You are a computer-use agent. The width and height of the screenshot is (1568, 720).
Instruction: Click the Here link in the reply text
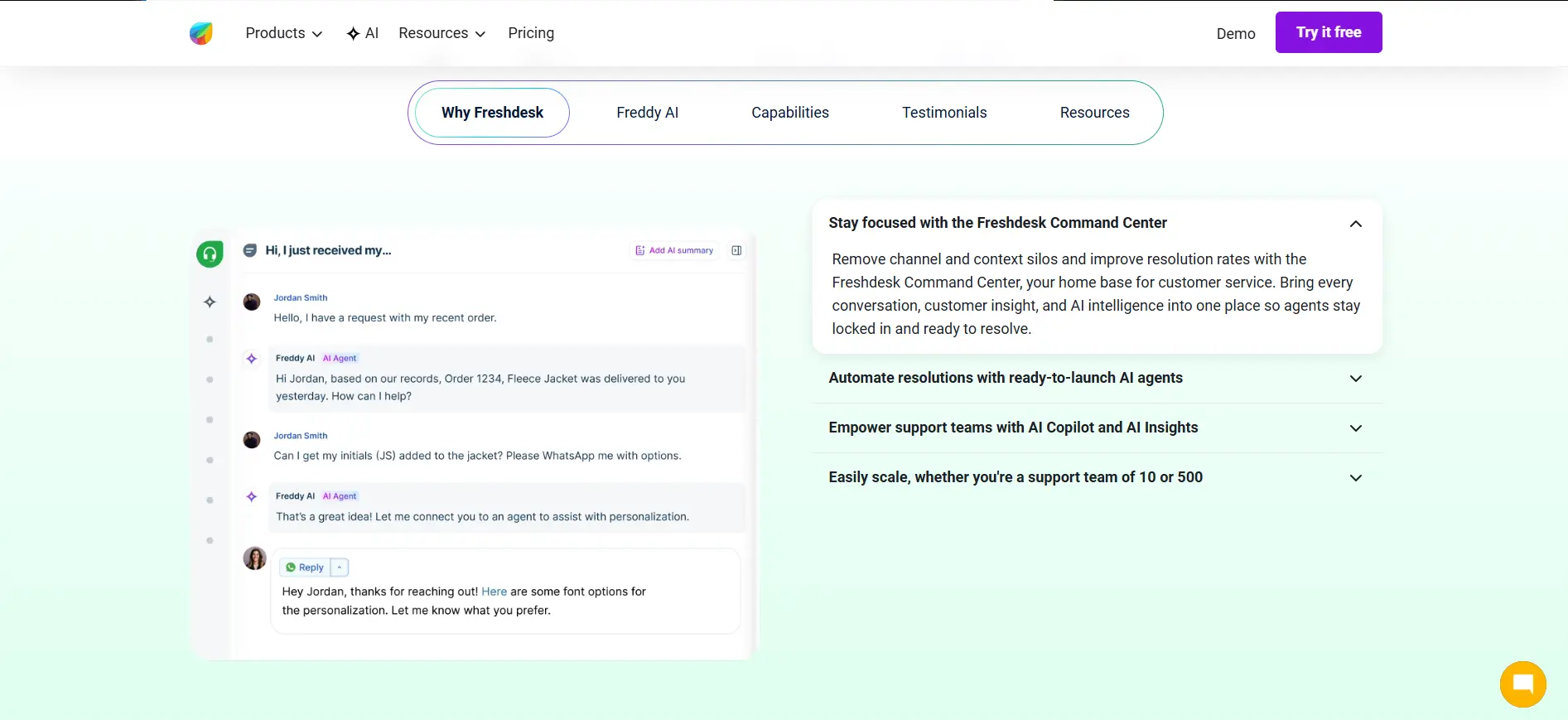click(495, 592)
